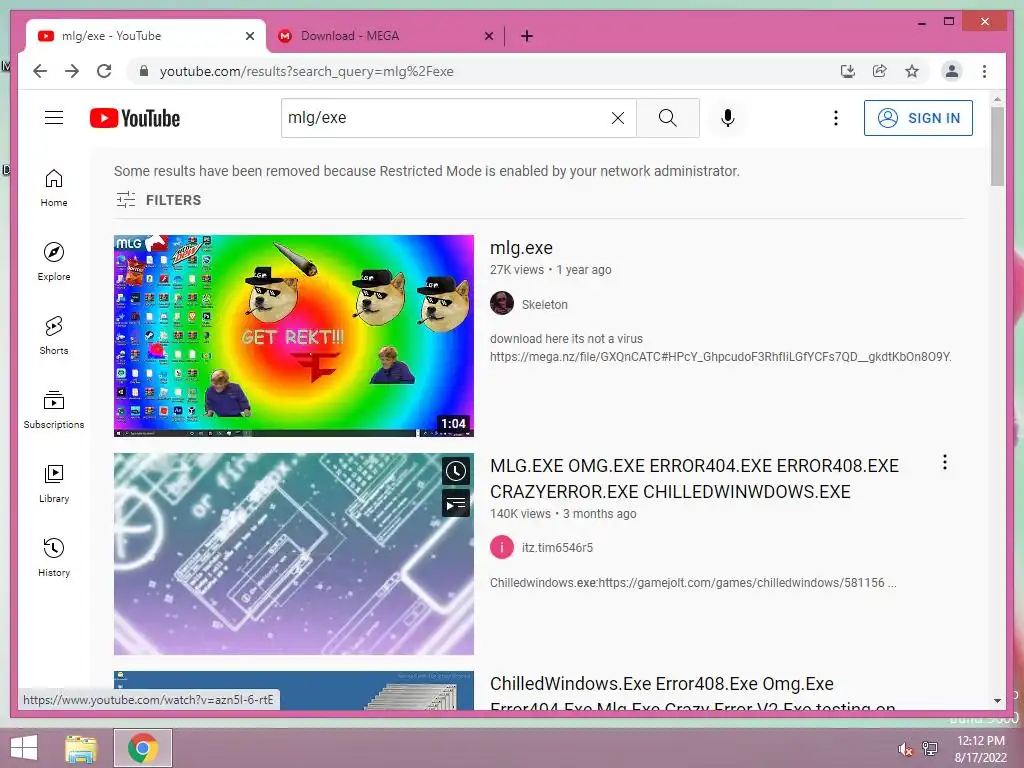Click the Watch later clock on second thumbnail
Screen dimensions: 1024x768
tap(456, 471)
